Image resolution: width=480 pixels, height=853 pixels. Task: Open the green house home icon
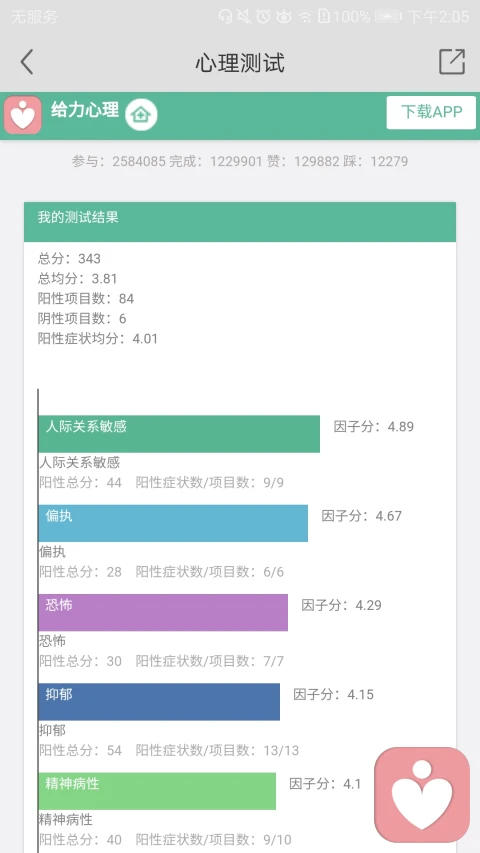pyautogui.click(x=141, y=115)
